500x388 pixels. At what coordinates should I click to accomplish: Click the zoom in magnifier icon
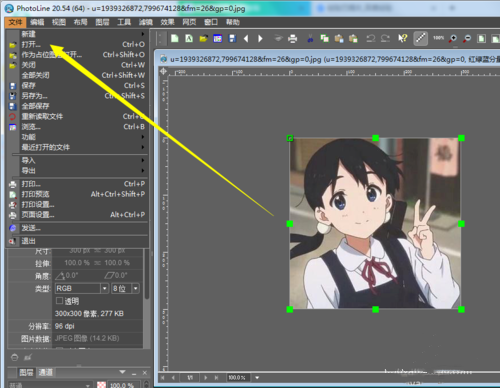(453, 39)
